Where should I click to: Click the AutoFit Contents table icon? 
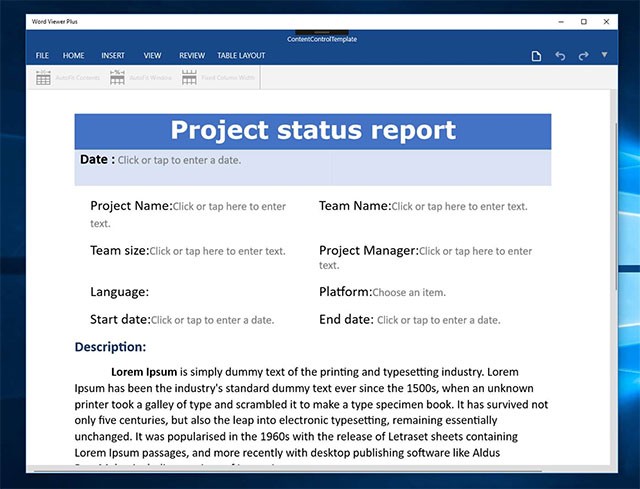pyautogui.click(x=43, y=77)
